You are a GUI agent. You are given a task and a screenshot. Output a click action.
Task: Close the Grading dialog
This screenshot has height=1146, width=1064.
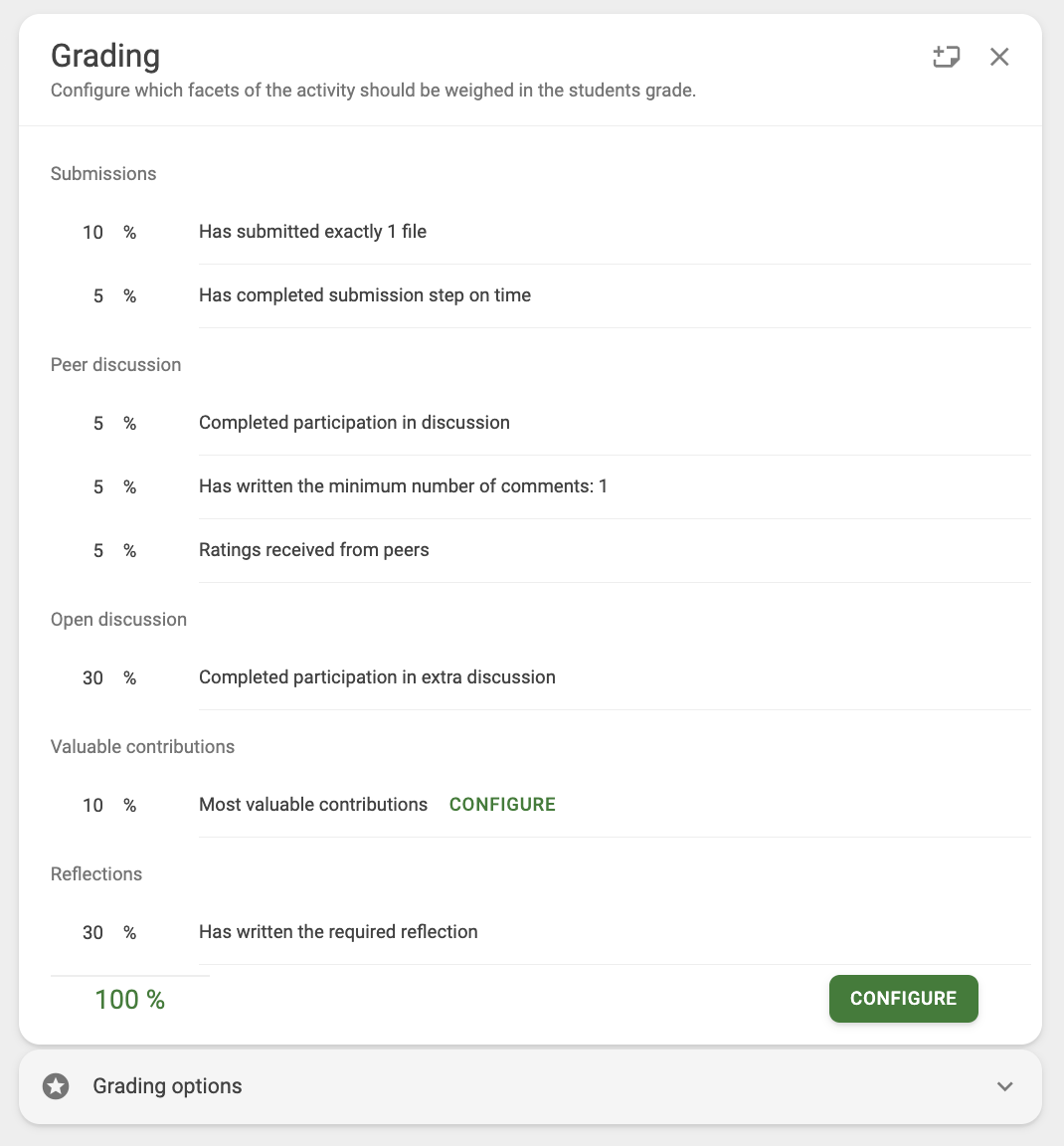[x=999, y=57]
